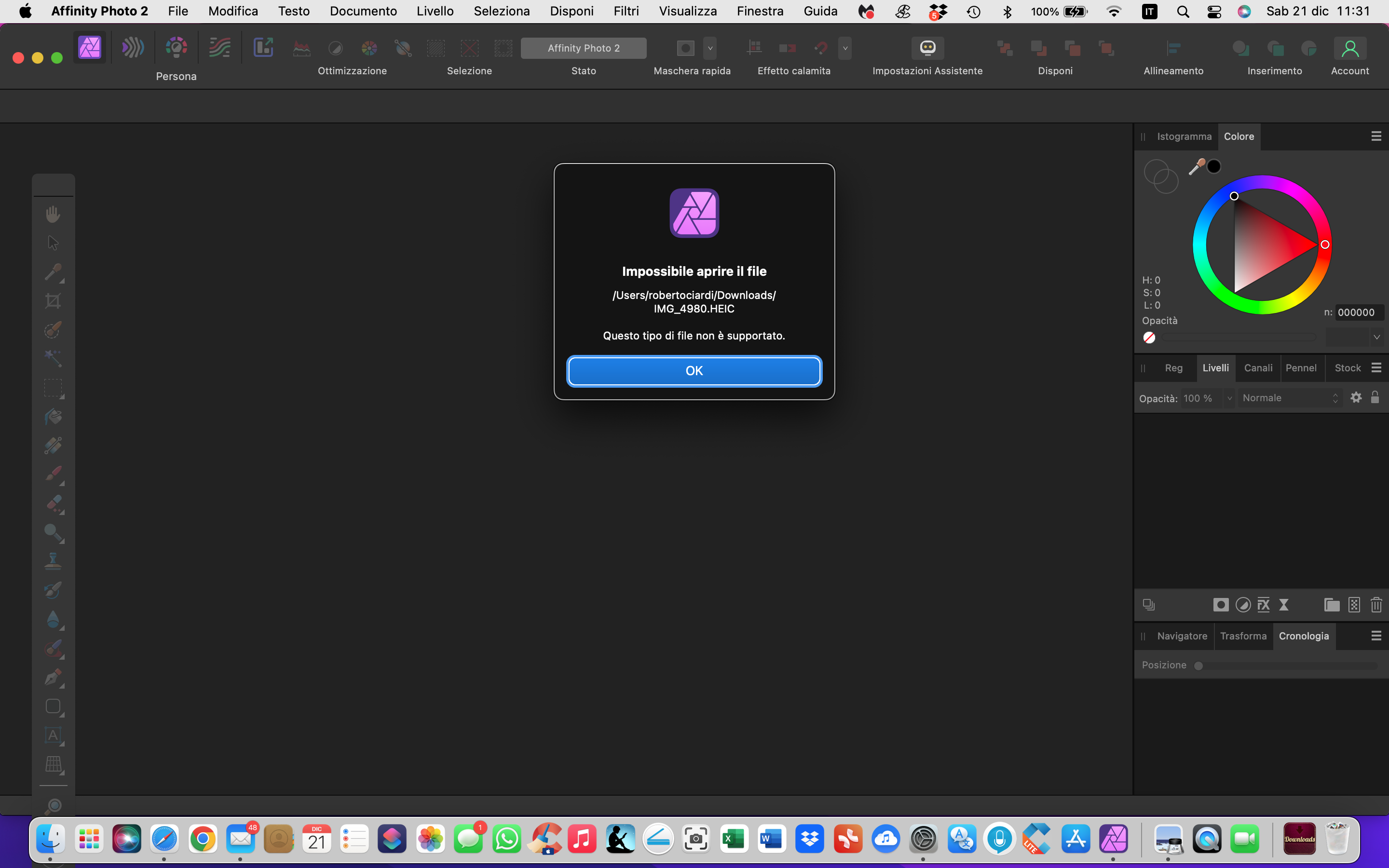The image size is (1389, 868).
Task: Toggle the no-color opacity swatch
Action: 1149,338
